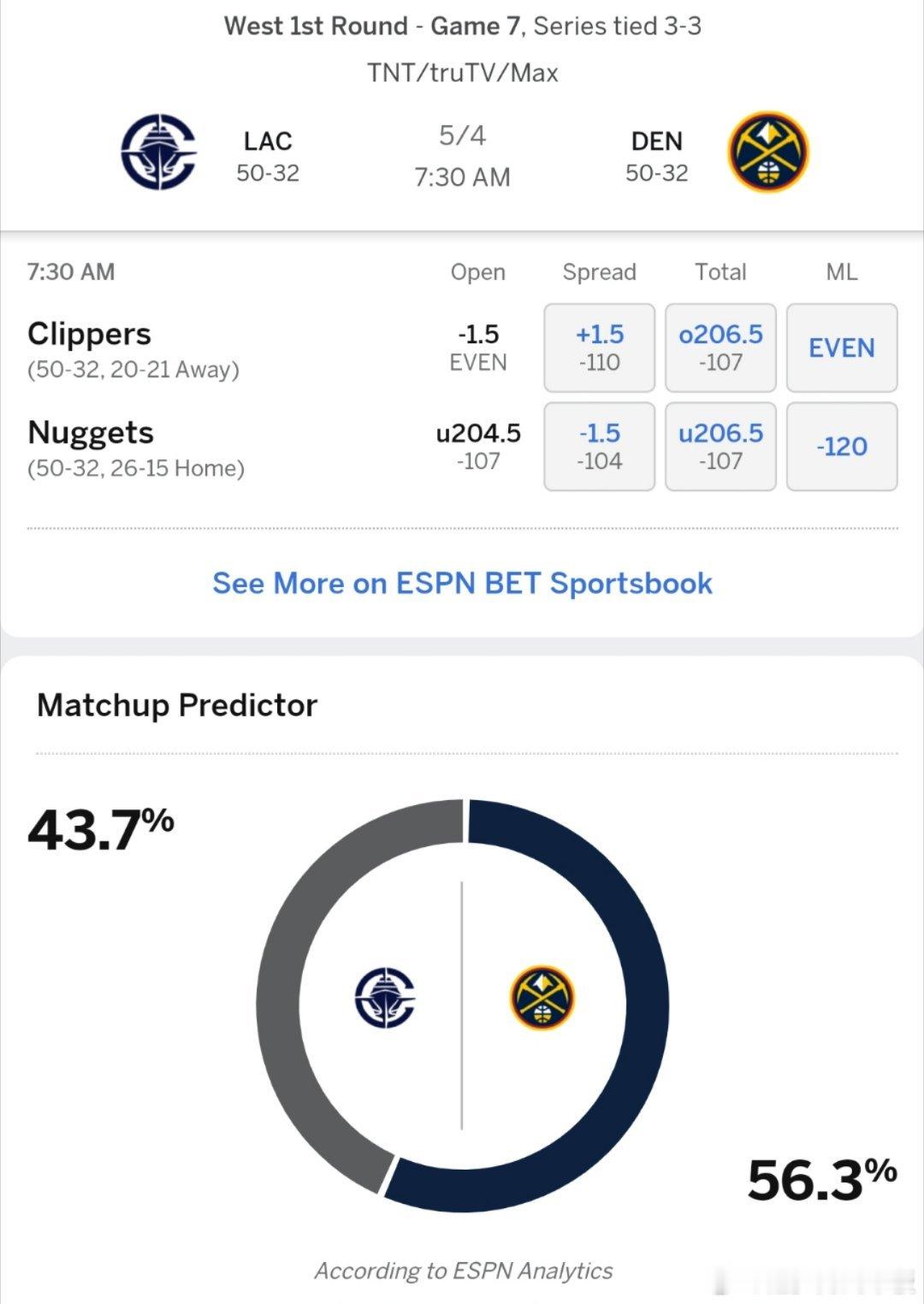Tap the LAC team abbreviation
This screenshot has width=924, height=1304.
click(268, 141)
